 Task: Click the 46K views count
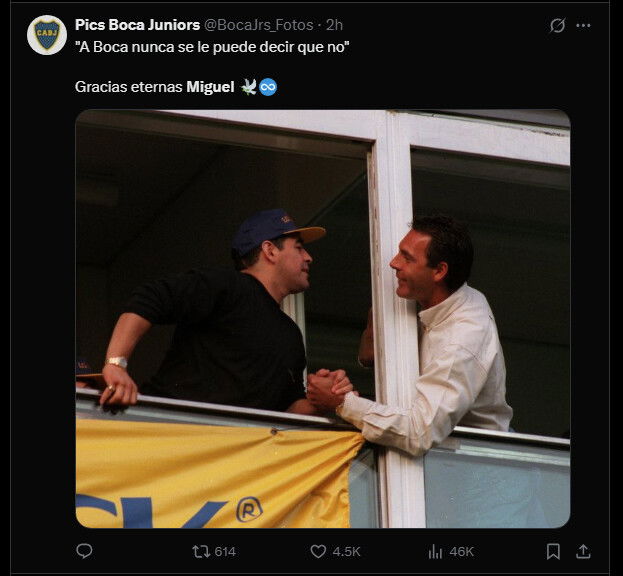(462, 551)
